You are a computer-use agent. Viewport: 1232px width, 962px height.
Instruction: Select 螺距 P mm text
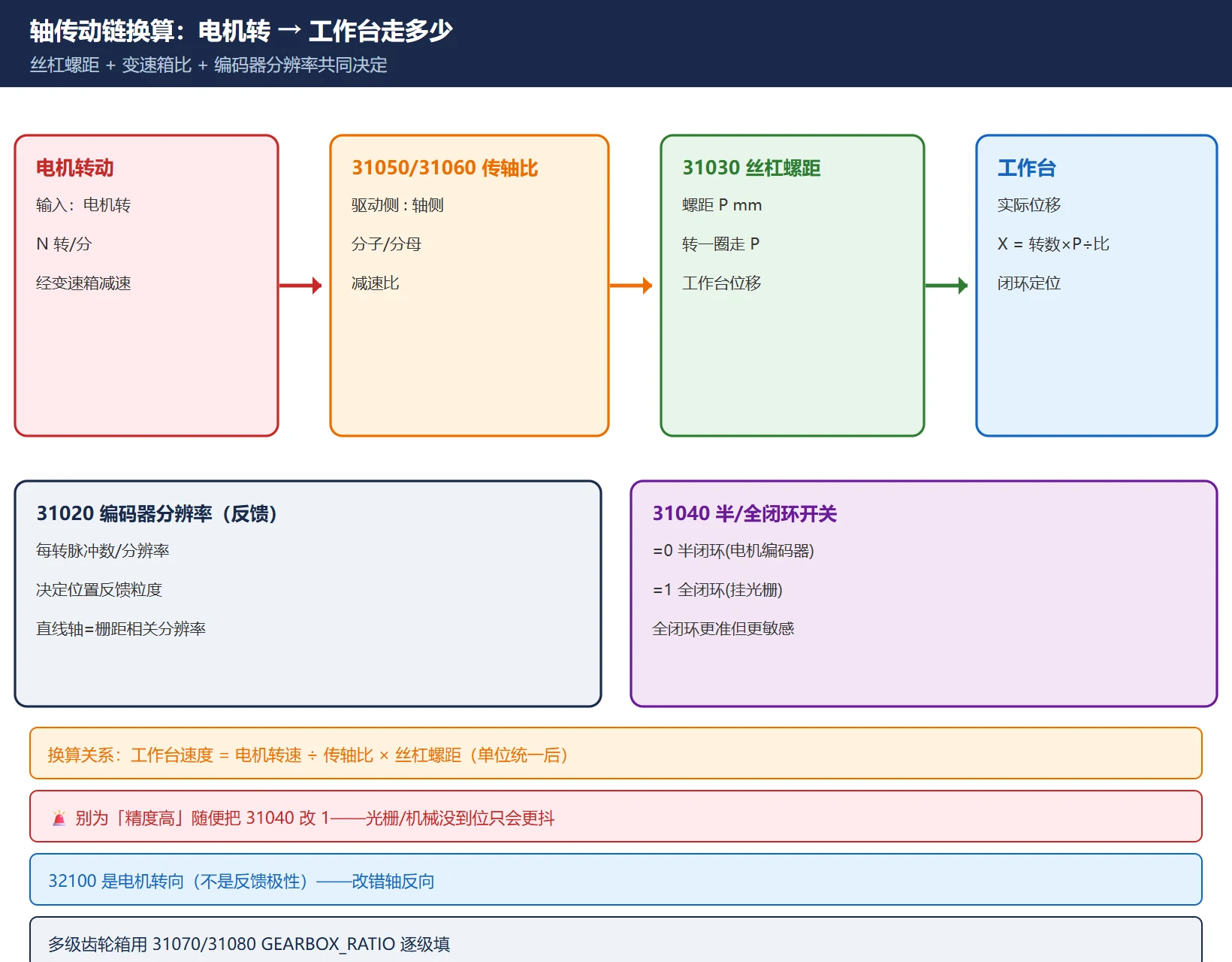722,205
